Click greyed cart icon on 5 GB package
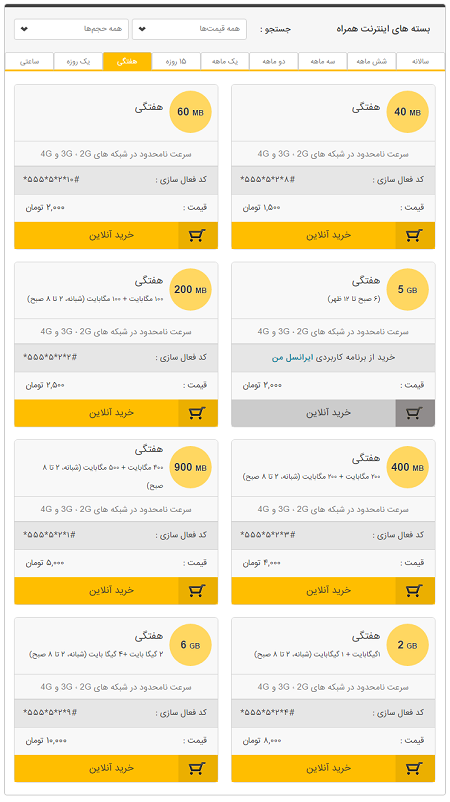Viewport: 450px width, 802px height. pos(415,413)
